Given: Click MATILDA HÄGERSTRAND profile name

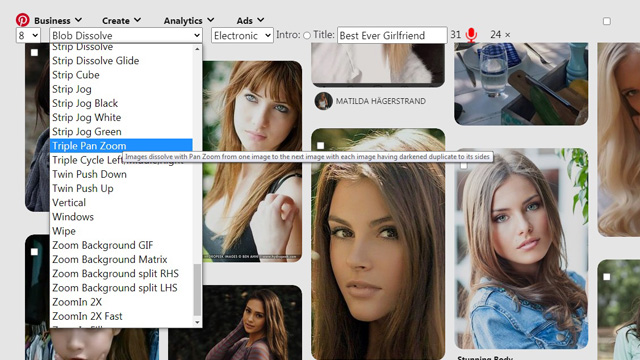Looking at the screenshot, I should 380,101.
